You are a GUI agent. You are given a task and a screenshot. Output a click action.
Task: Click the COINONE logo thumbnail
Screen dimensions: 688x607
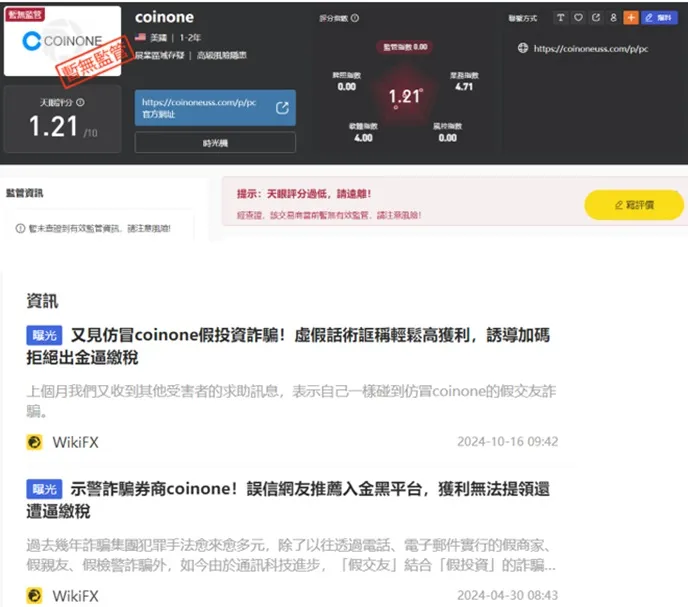(62, 41)
